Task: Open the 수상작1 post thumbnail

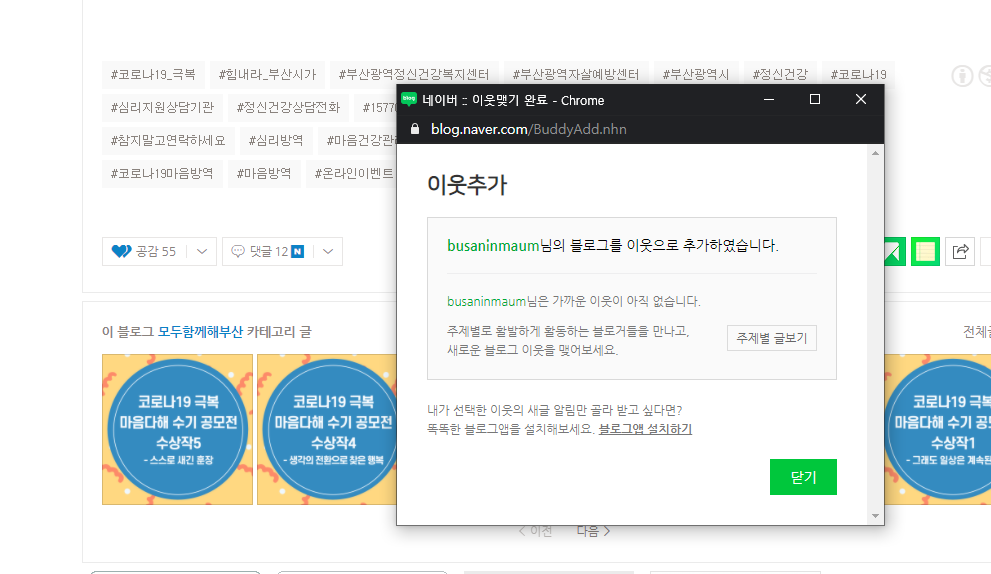Action: (937, 429)
